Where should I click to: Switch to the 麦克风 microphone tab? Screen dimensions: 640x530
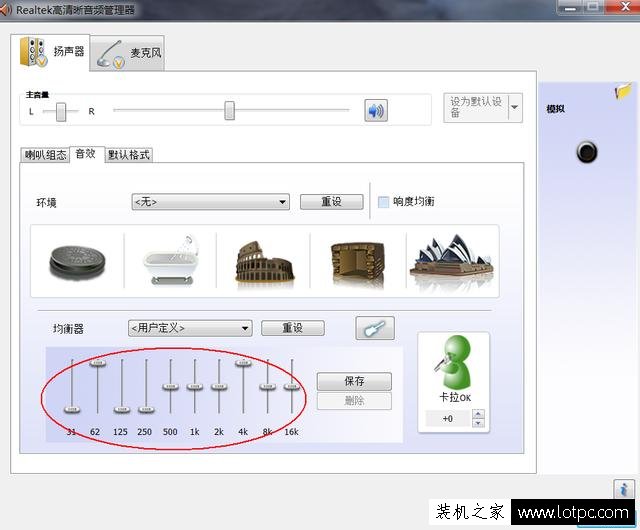click(x=128, y=53)
